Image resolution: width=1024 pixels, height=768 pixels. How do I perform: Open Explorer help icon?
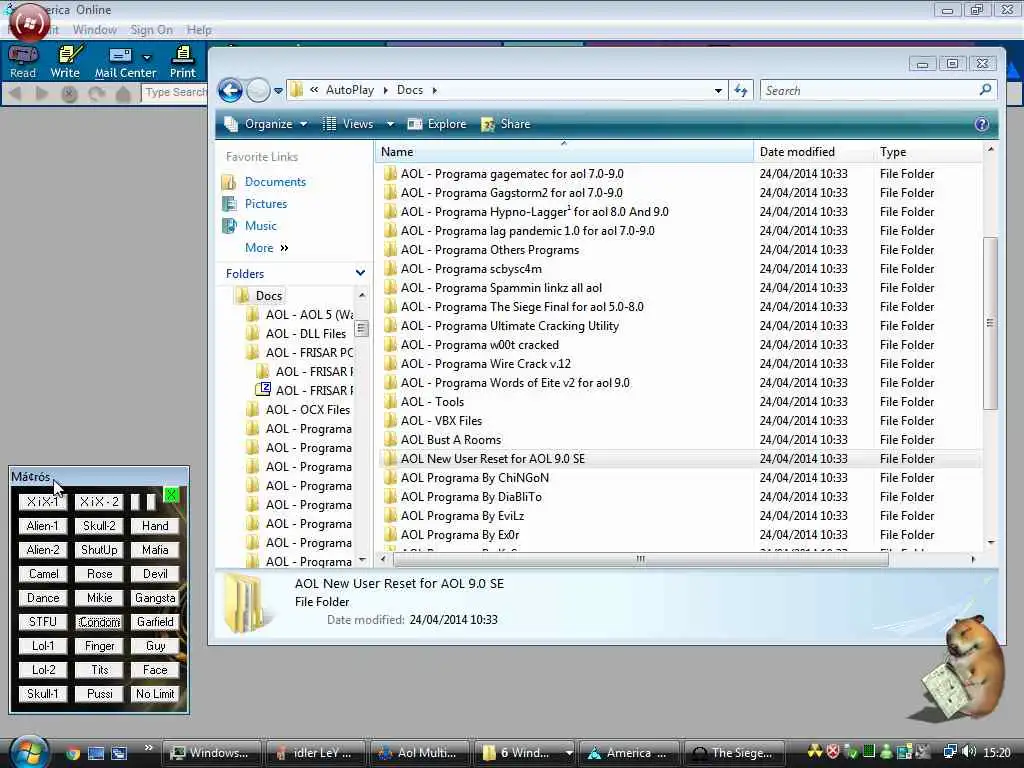pyautogui.click(x=982, y=124)
